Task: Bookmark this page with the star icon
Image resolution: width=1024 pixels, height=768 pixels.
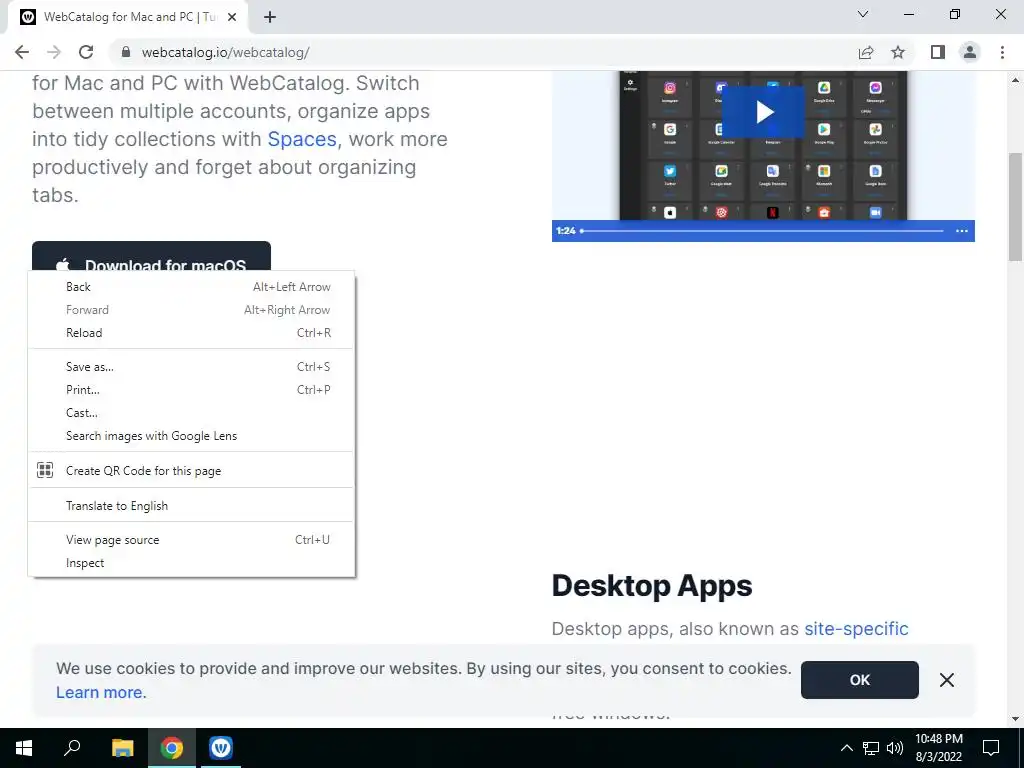Action: point(898,52)
